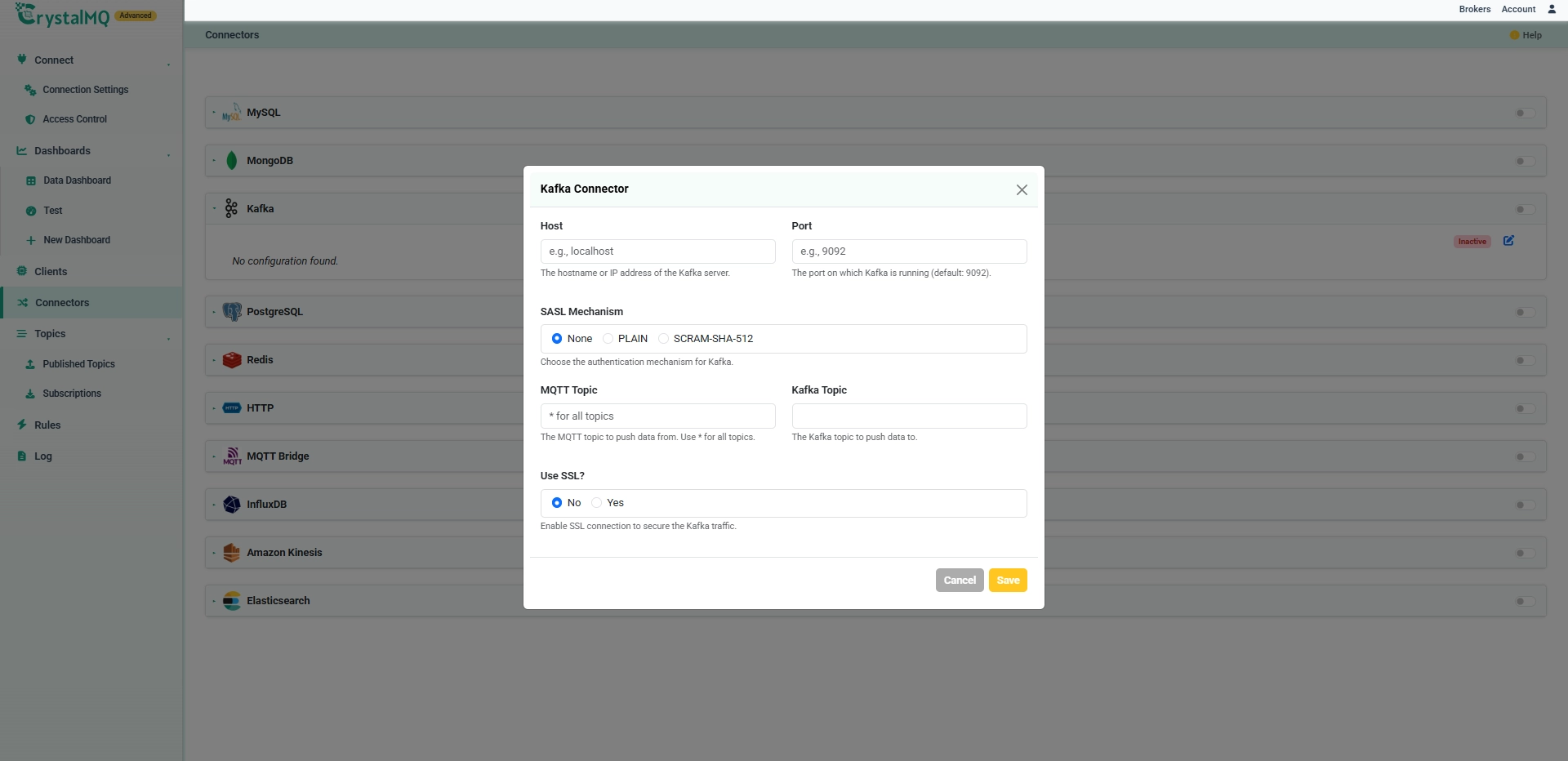Toggle the Elasticsearch connector switch

point(1526,601)
